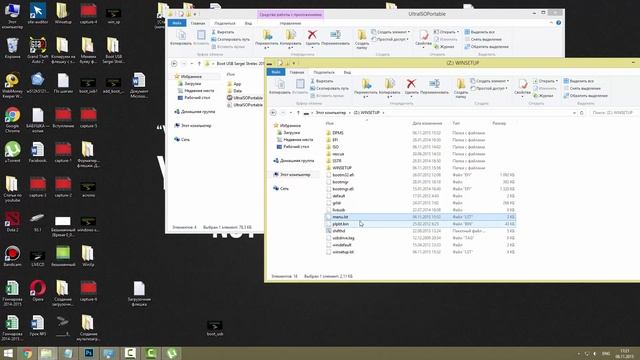Switch to Управление tab in UltraISOPortable window
This screenshot has width=640, height=360.
click(291, 23)
